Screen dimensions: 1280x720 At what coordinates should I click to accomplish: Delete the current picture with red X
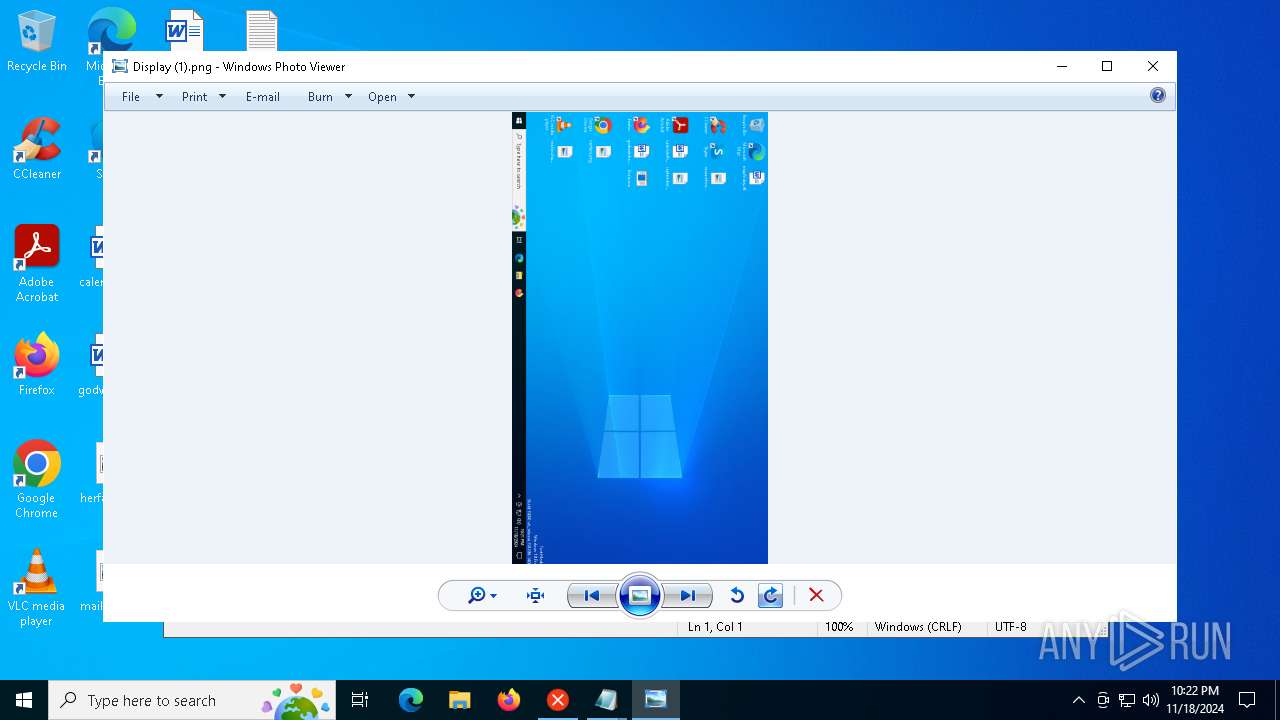coord(816,596)
